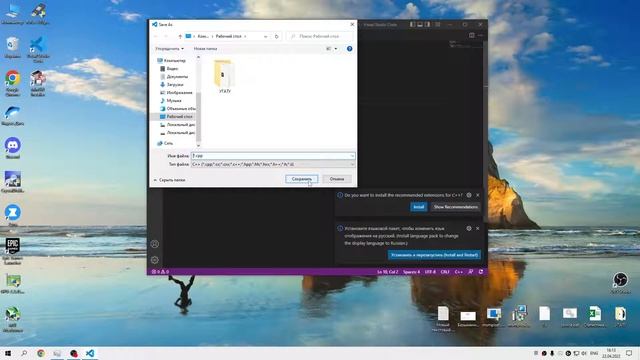This screenshot has height=360, width=640.
Task: Click the blue help icon in Save As
Action: [x=349, y=49]
